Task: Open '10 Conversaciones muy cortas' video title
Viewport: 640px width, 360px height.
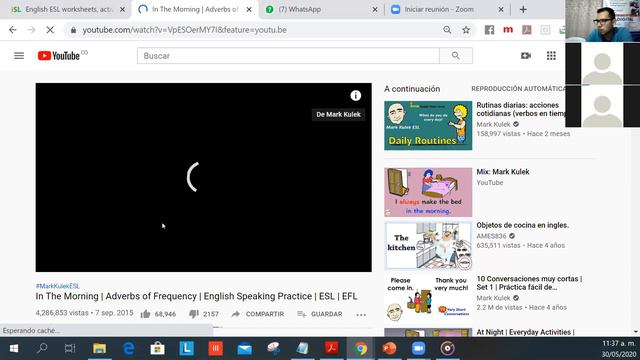Action: (529, 283)
